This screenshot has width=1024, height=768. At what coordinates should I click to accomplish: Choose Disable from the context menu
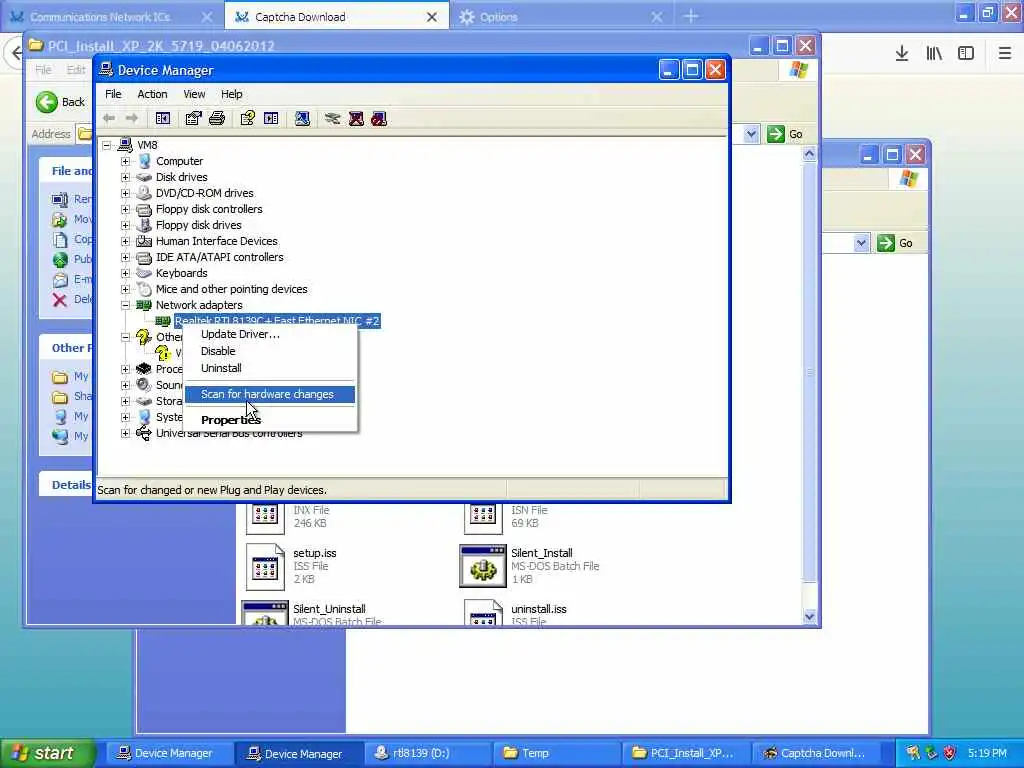pyautogui.click(x=270, y=351)
